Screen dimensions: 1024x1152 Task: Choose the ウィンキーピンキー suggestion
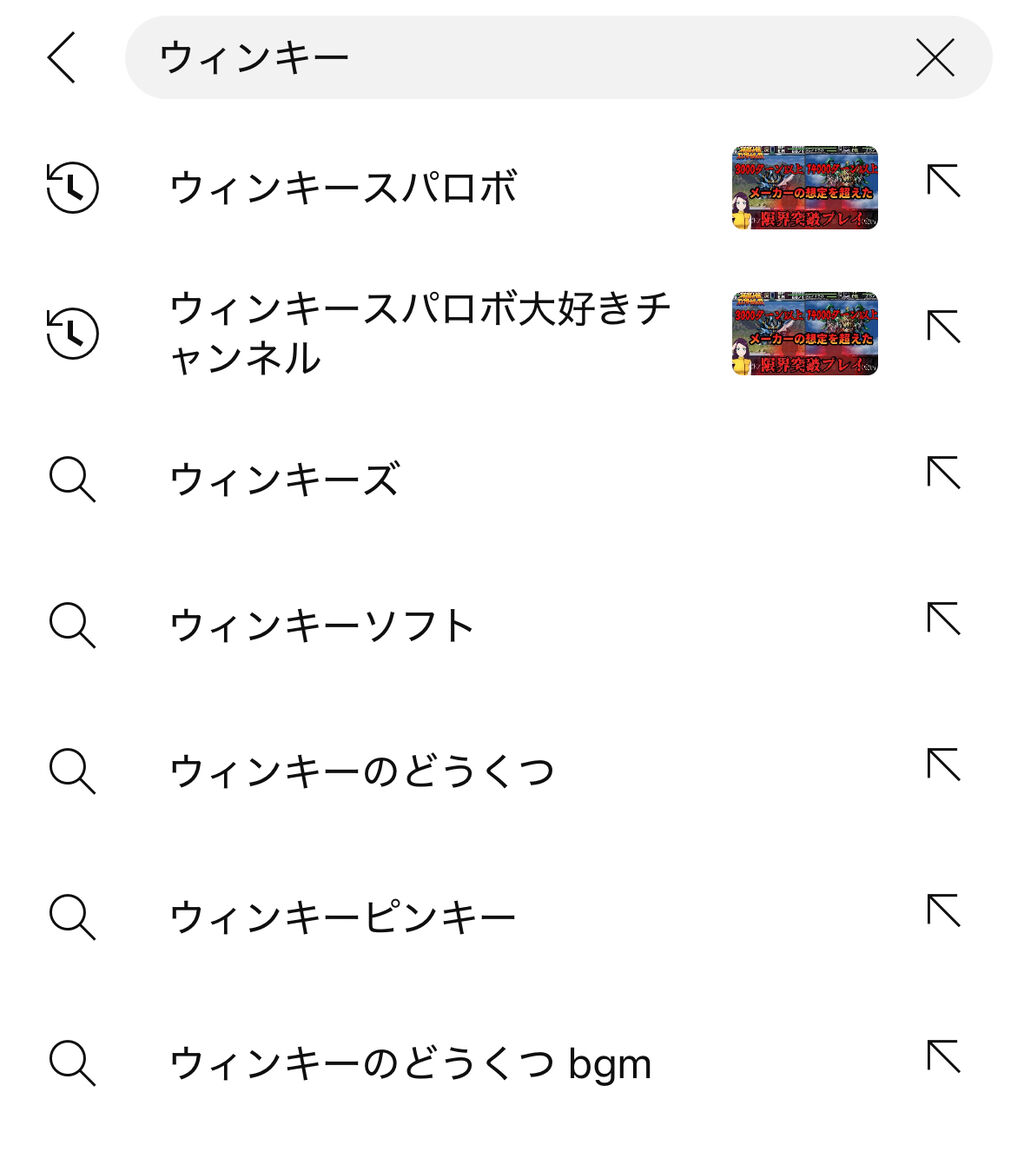(x=342, y=917)
